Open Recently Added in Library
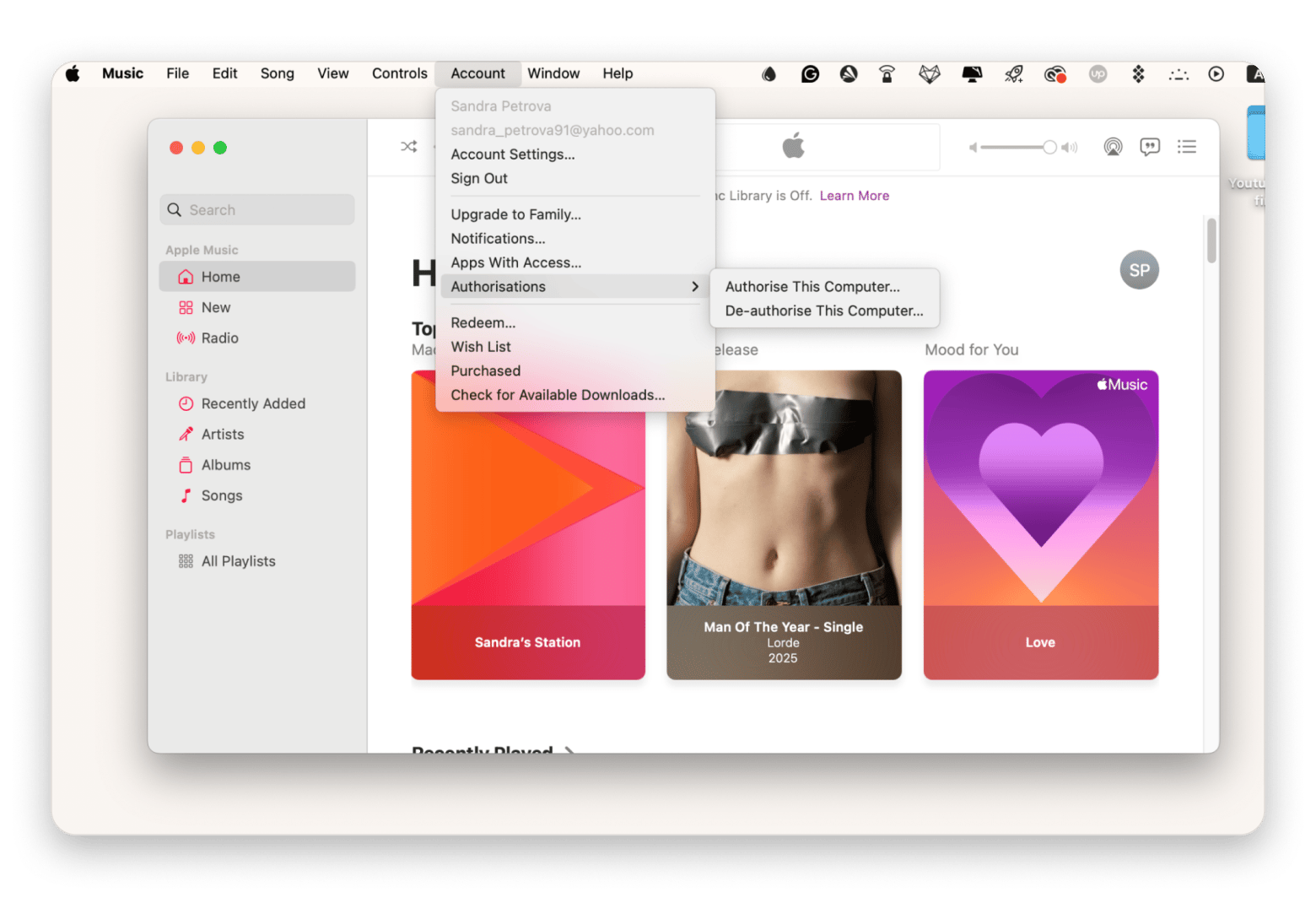 tap(252, 404)
